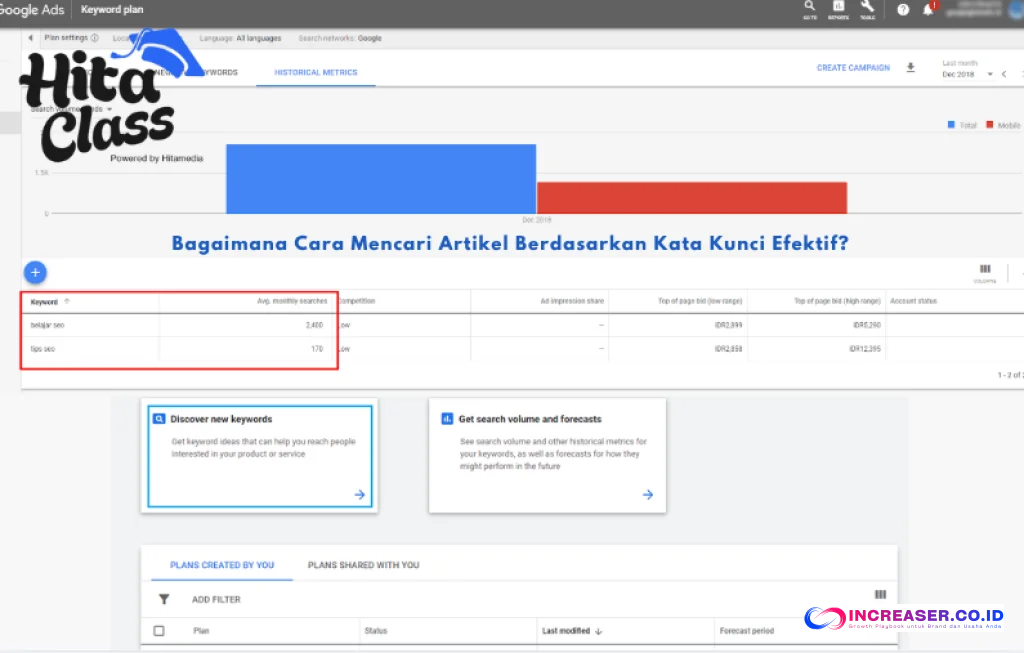Collapse Plan settings with the back arrow
The image size is (1024, 653).
click(x=30, y=38)
